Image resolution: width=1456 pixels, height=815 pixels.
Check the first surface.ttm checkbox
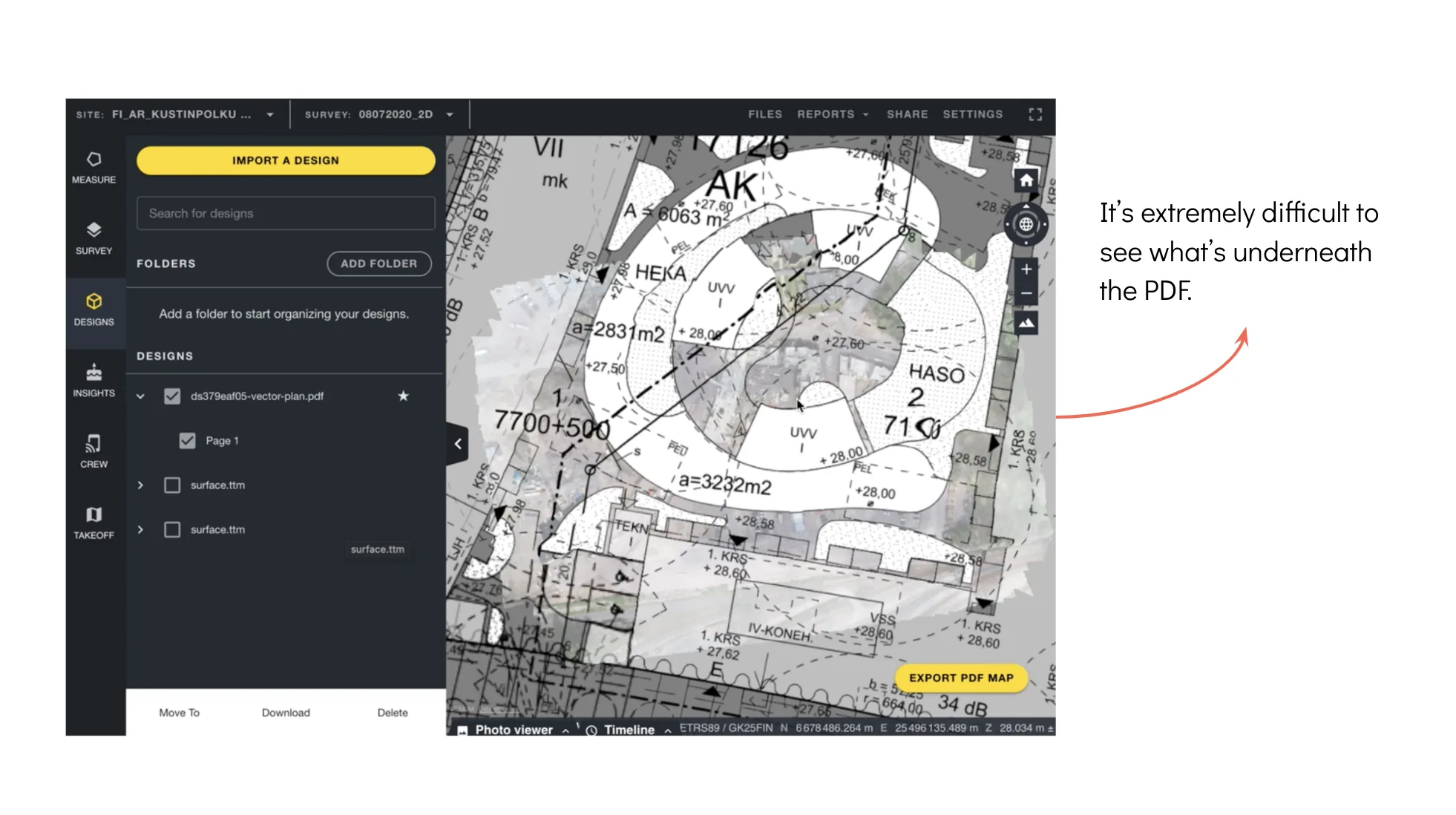point(172,485)
